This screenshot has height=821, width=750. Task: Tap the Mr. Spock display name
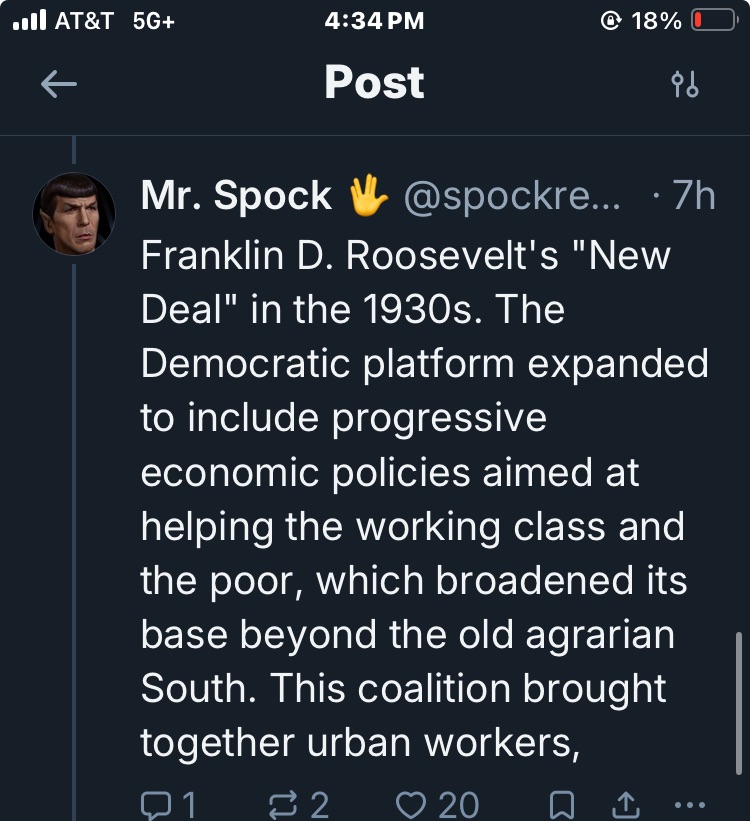point(236,196)
